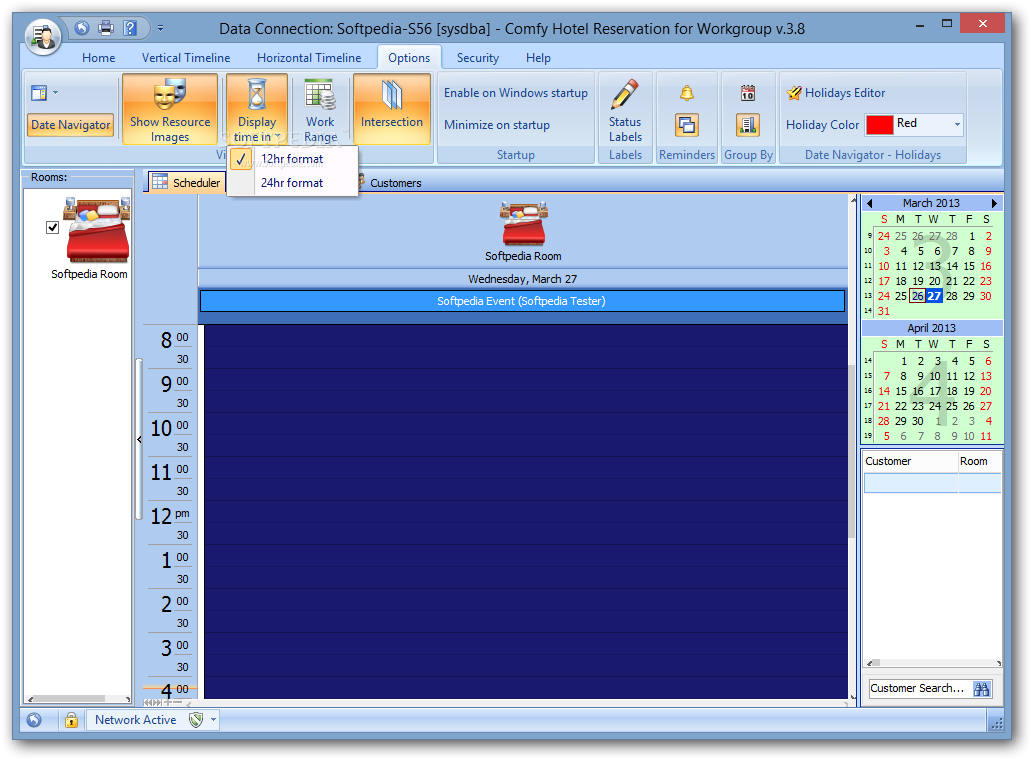
Task: Choose the 24hr format menu option
Action: click(x=292, y=183)
